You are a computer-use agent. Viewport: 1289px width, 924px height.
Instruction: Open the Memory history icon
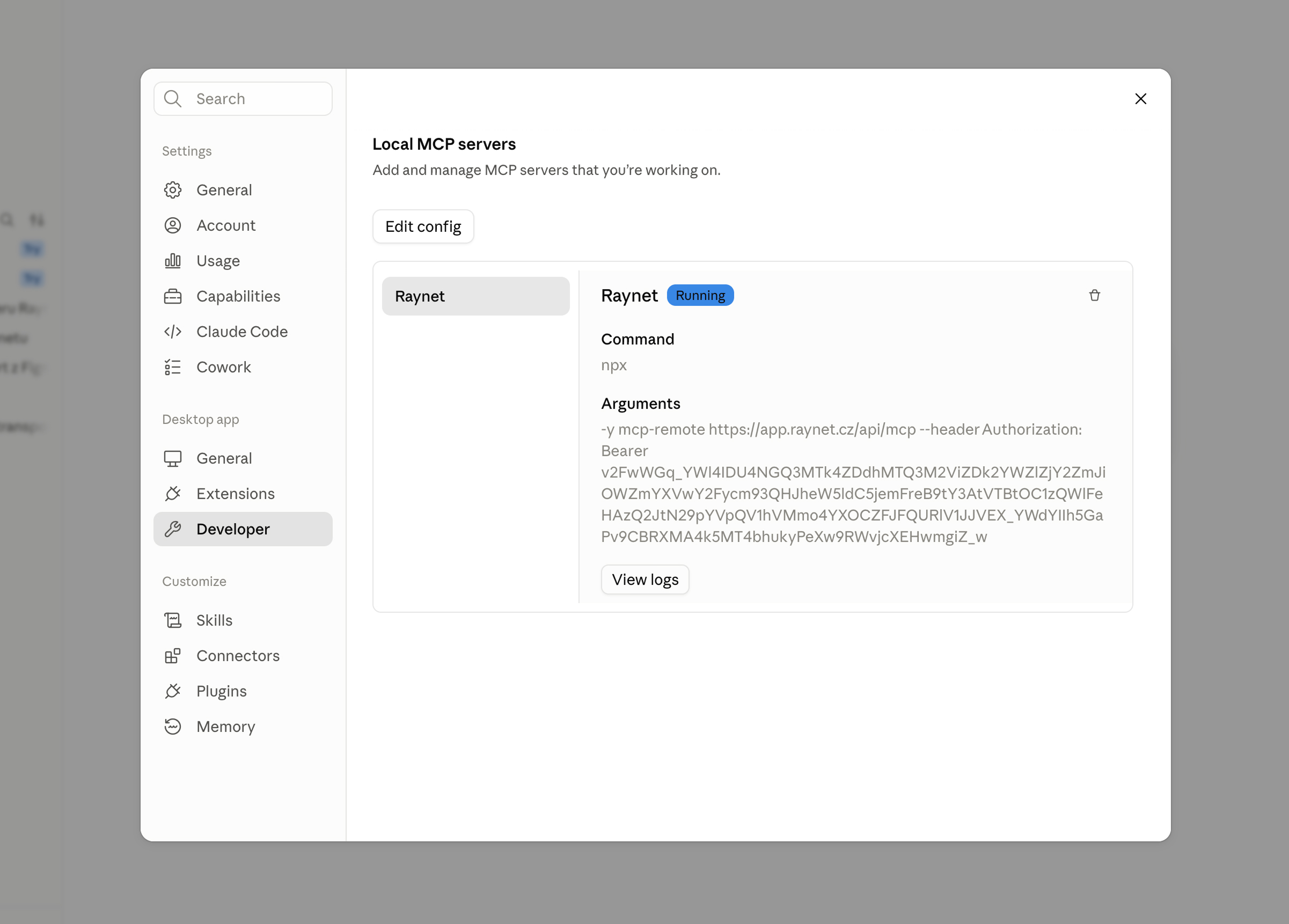click(x=173, y=726)
